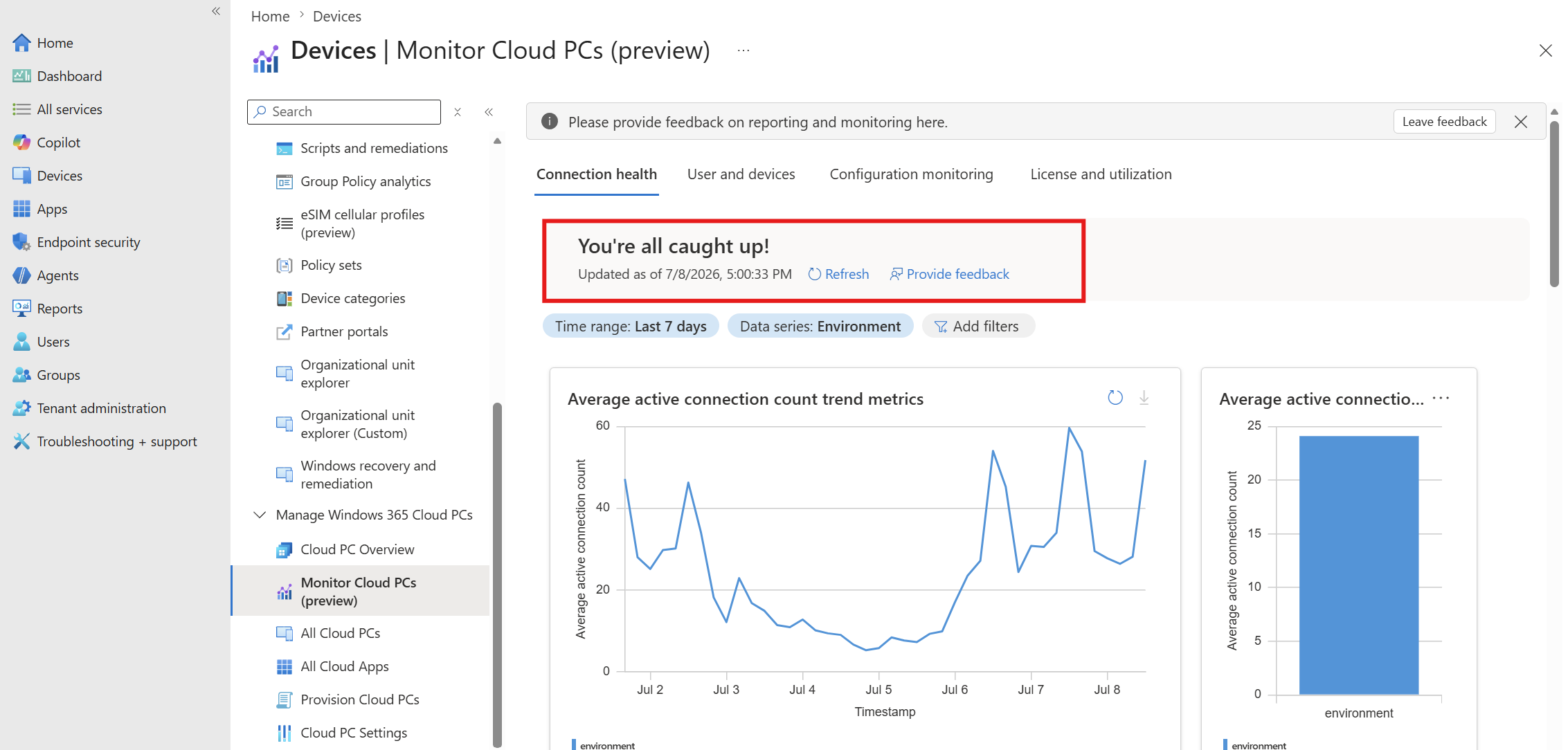
Task: Open Users via the person icon
Action: 21,342
